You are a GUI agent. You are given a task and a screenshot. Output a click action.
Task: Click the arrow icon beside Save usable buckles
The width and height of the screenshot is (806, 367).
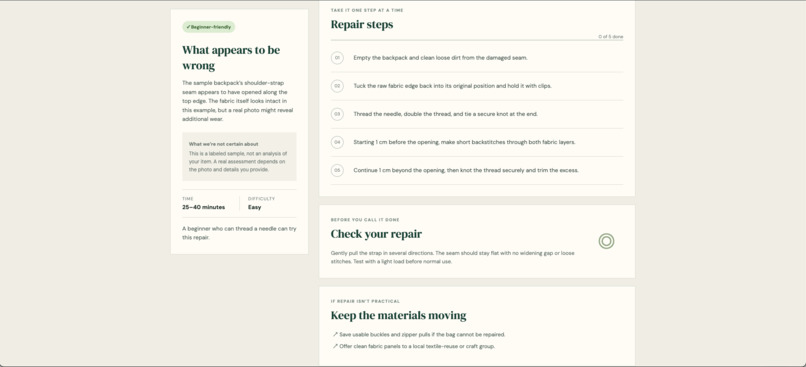coord(335,335)
